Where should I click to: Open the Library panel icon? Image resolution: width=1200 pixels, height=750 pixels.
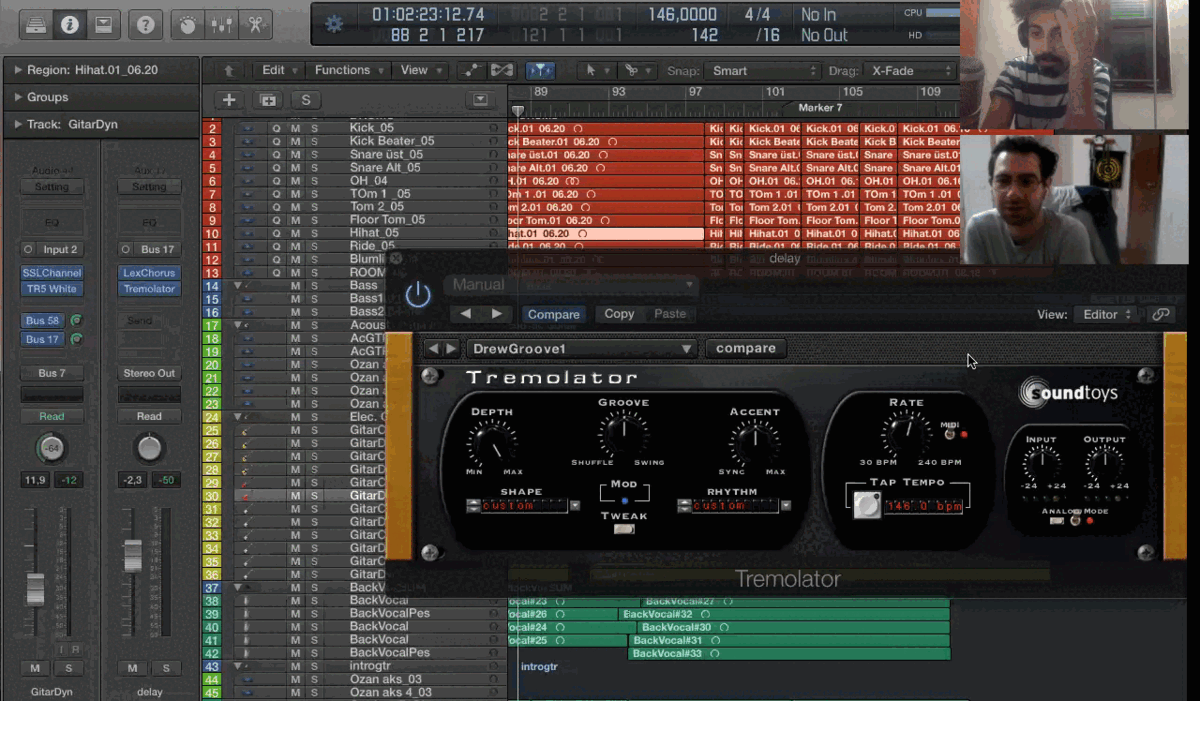36,25
